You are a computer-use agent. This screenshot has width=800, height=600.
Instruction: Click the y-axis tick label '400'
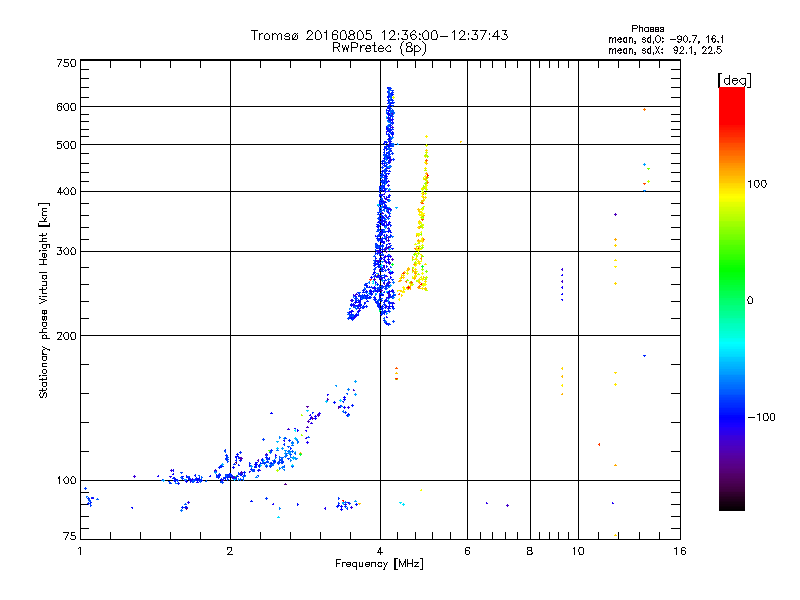point(66,191)
